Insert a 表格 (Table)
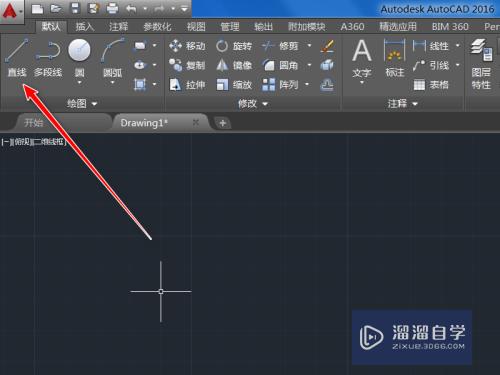Screen dimensions: 500x375 [x=431, y=85]
